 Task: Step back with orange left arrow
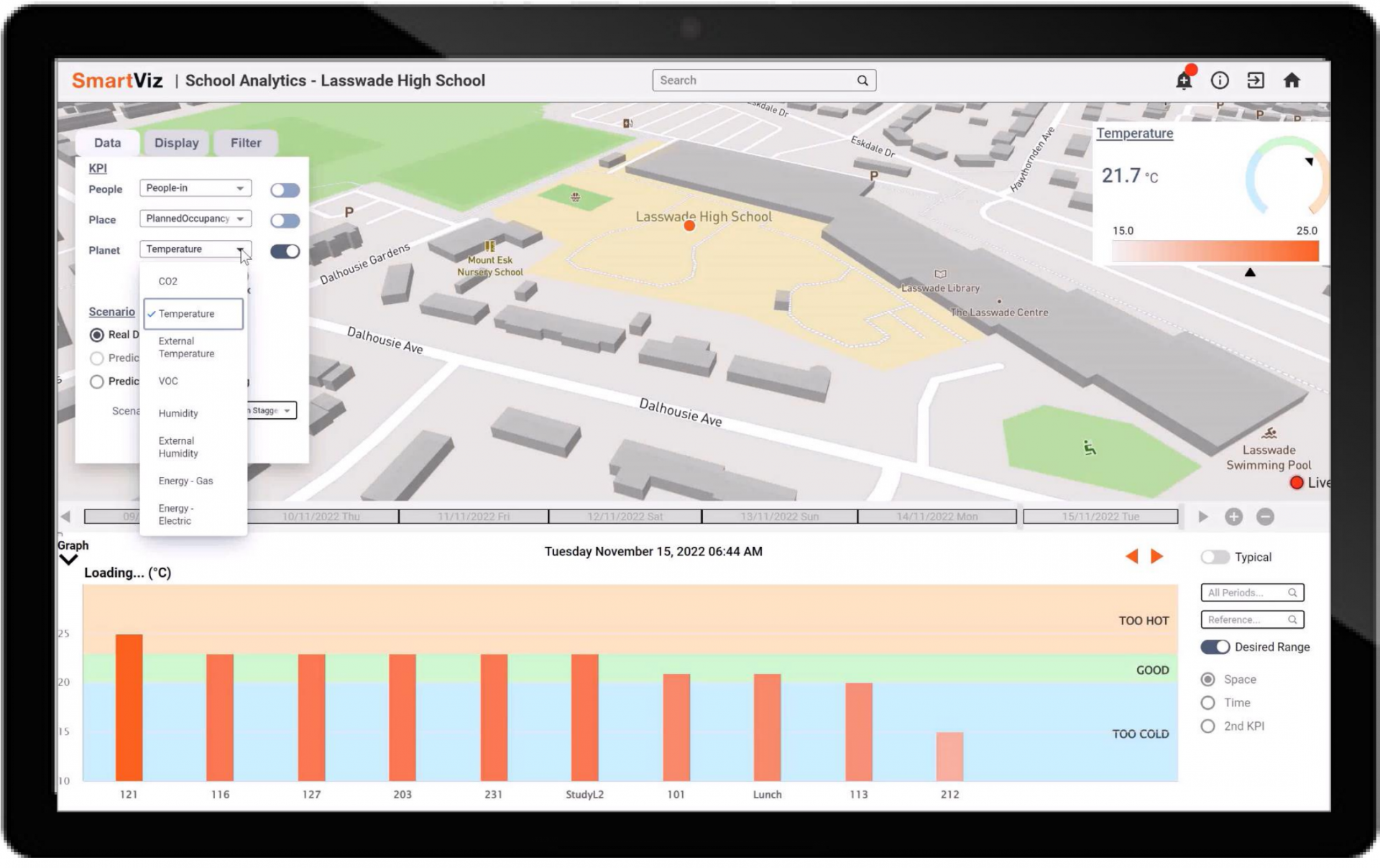(1131, 556)
